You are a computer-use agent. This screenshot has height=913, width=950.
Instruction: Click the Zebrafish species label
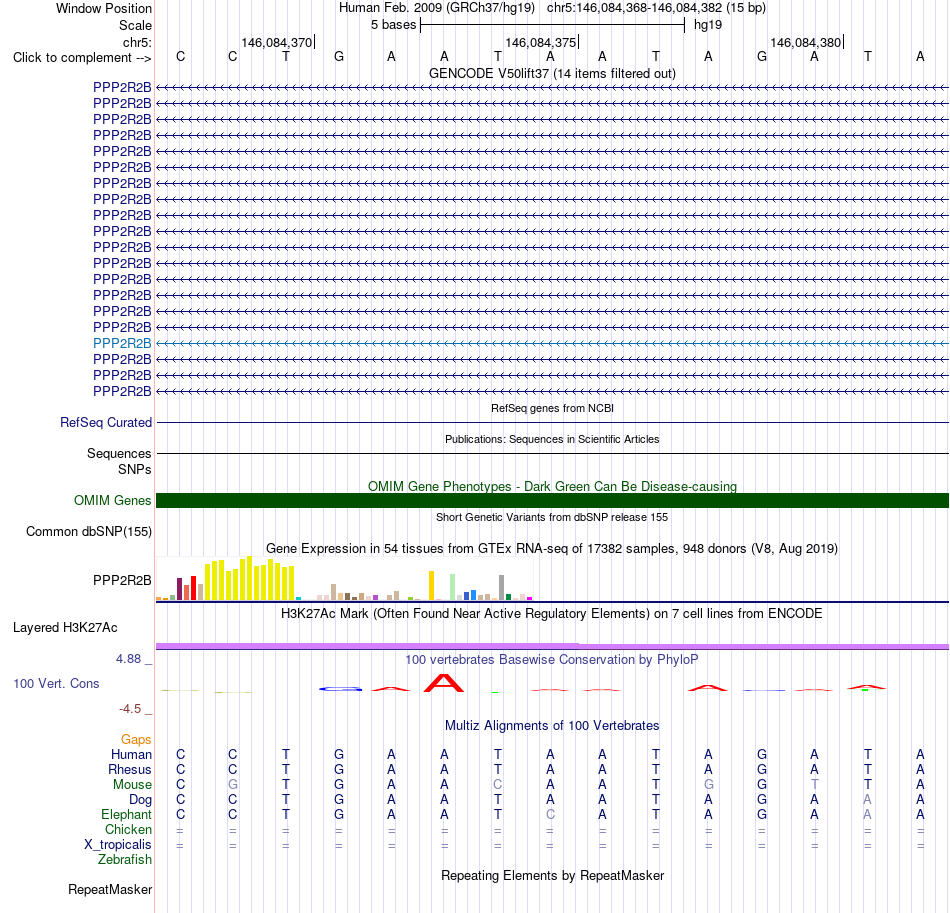[125, 860]
